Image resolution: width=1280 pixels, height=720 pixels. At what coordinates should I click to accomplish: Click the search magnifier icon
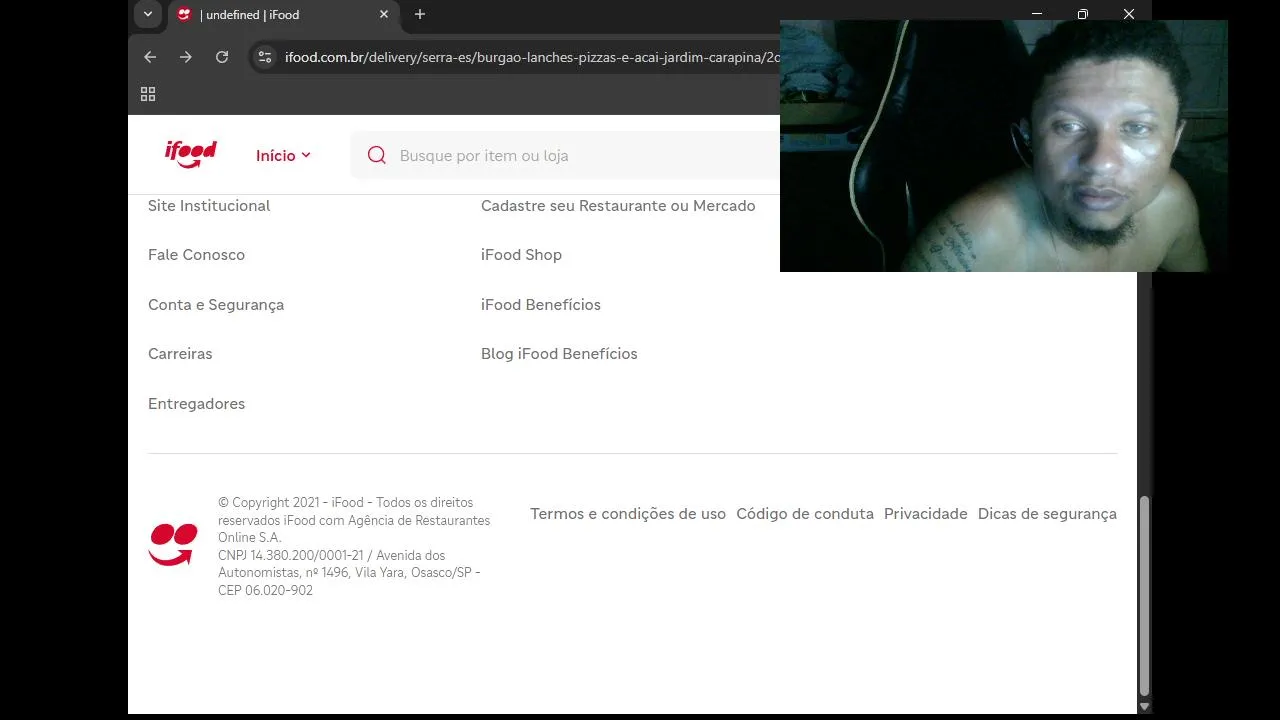point(377,155)
